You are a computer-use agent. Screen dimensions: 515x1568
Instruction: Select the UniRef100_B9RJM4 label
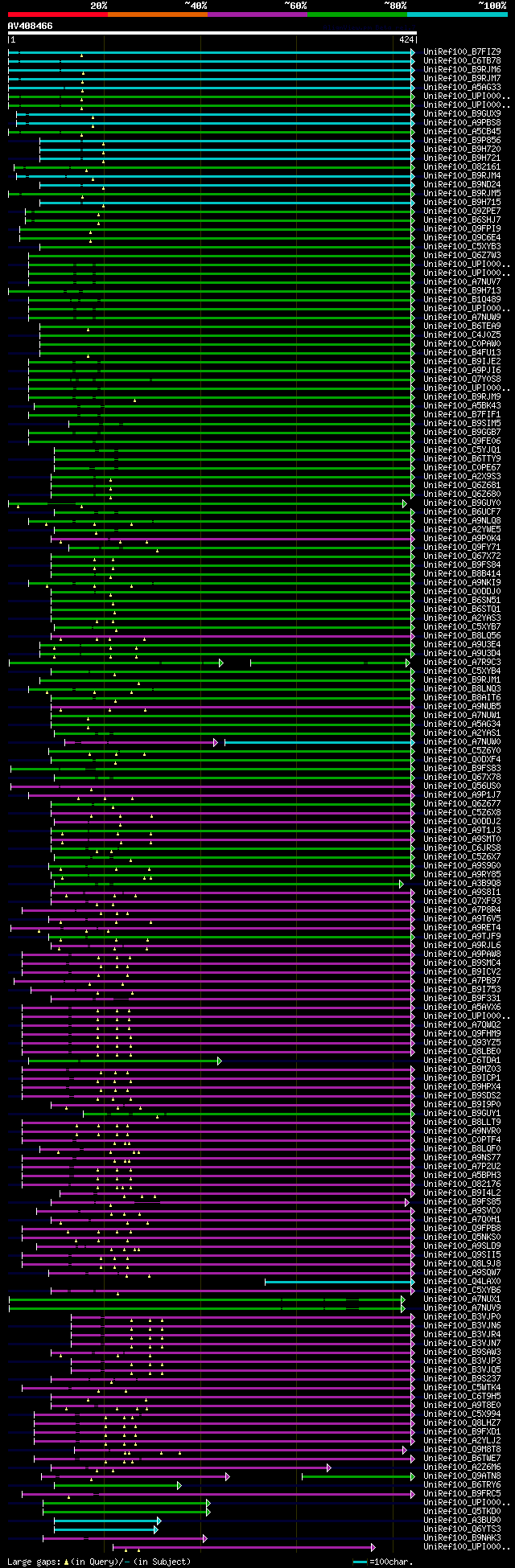point(462,176)
